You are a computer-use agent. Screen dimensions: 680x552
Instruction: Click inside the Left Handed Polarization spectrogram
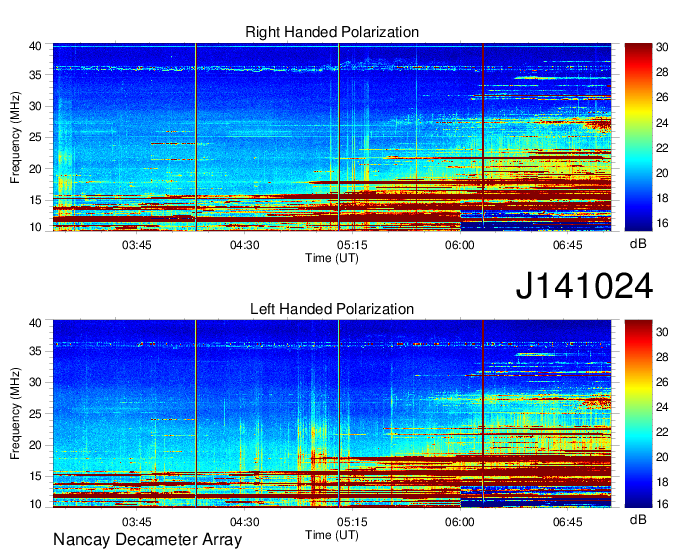point(332,414)
